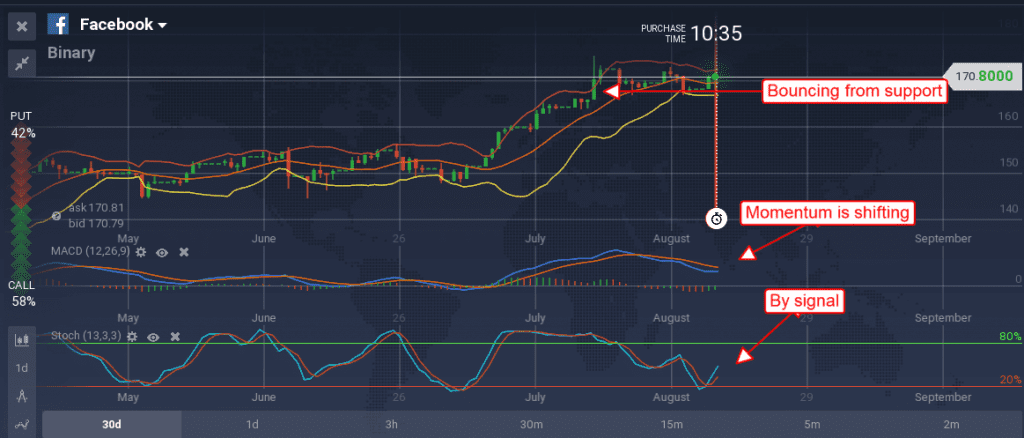Open the Facebook asset dropdown
This screenshot has height=438, width=1024.
(123, 25)
